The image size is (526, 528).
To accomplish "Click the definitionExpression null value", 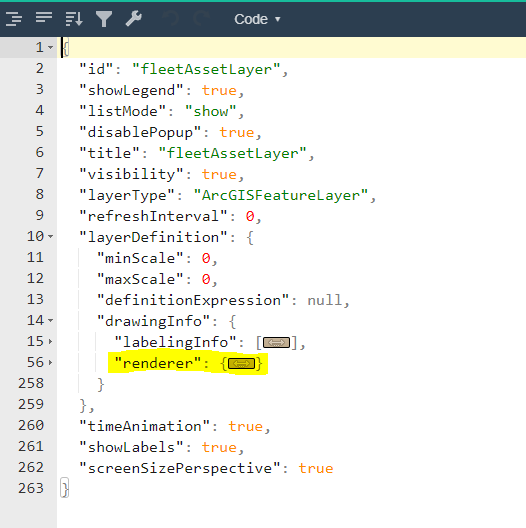I will click(x=324, y=300).
